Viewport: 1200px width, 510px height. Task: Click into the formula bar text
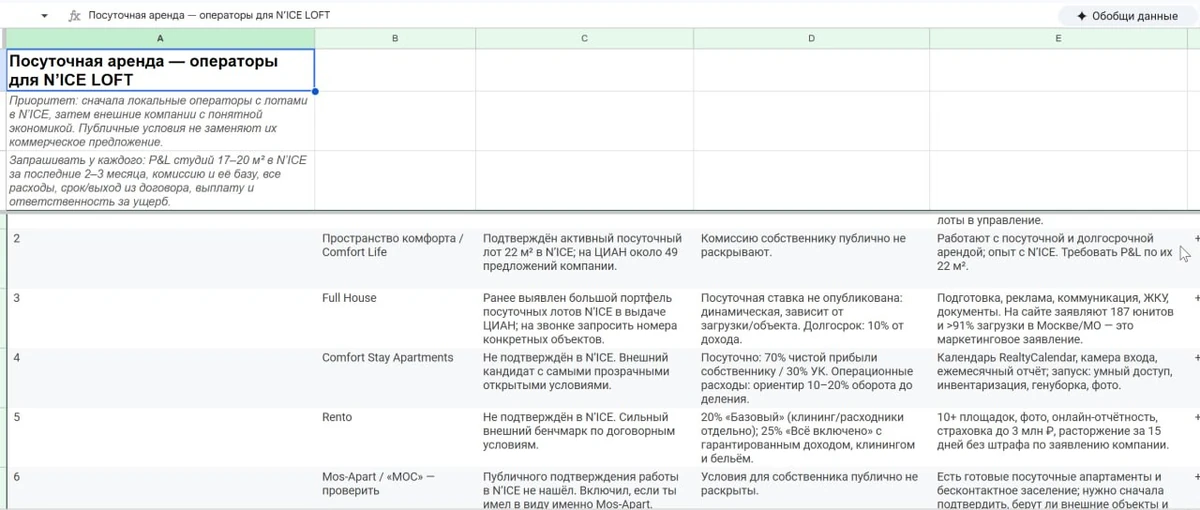click(x=209, y=16)
